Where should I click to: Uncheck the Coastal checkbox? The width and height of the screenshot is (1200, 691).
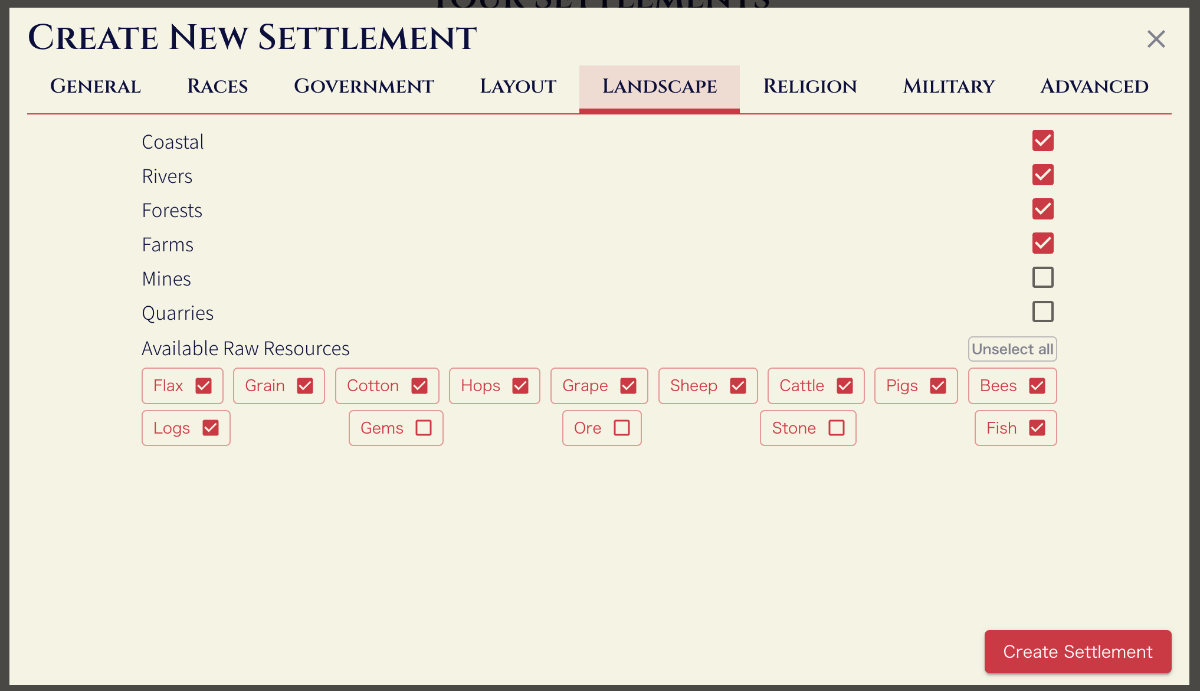pos(1043,141)
